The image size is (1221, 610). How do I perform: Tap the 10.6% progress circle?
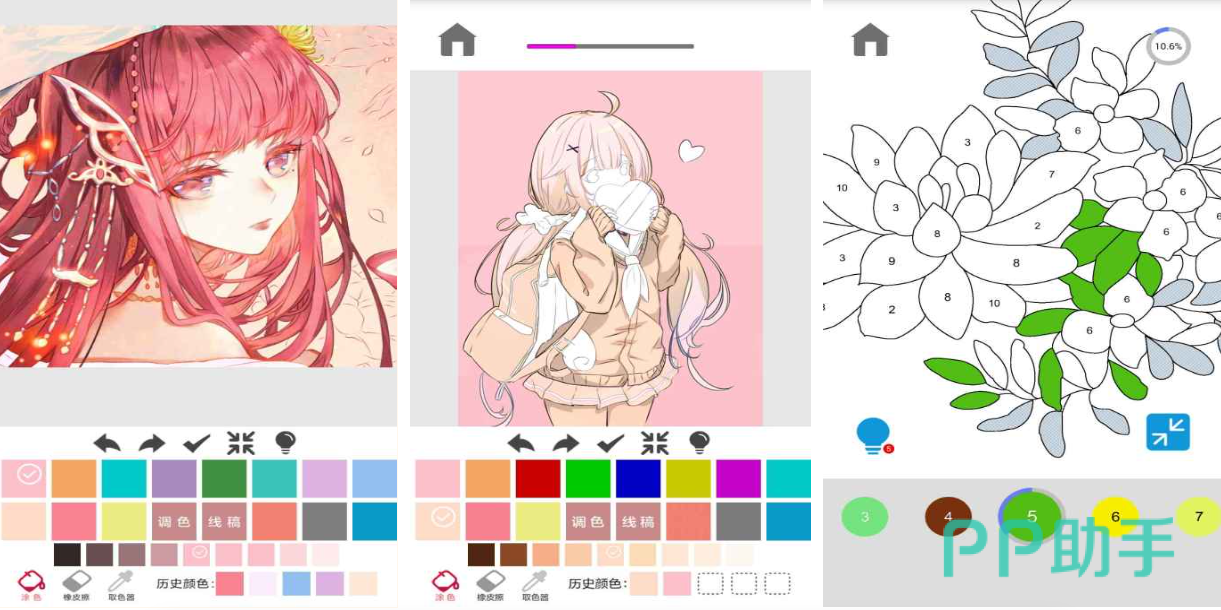[x=1168, y=46]
